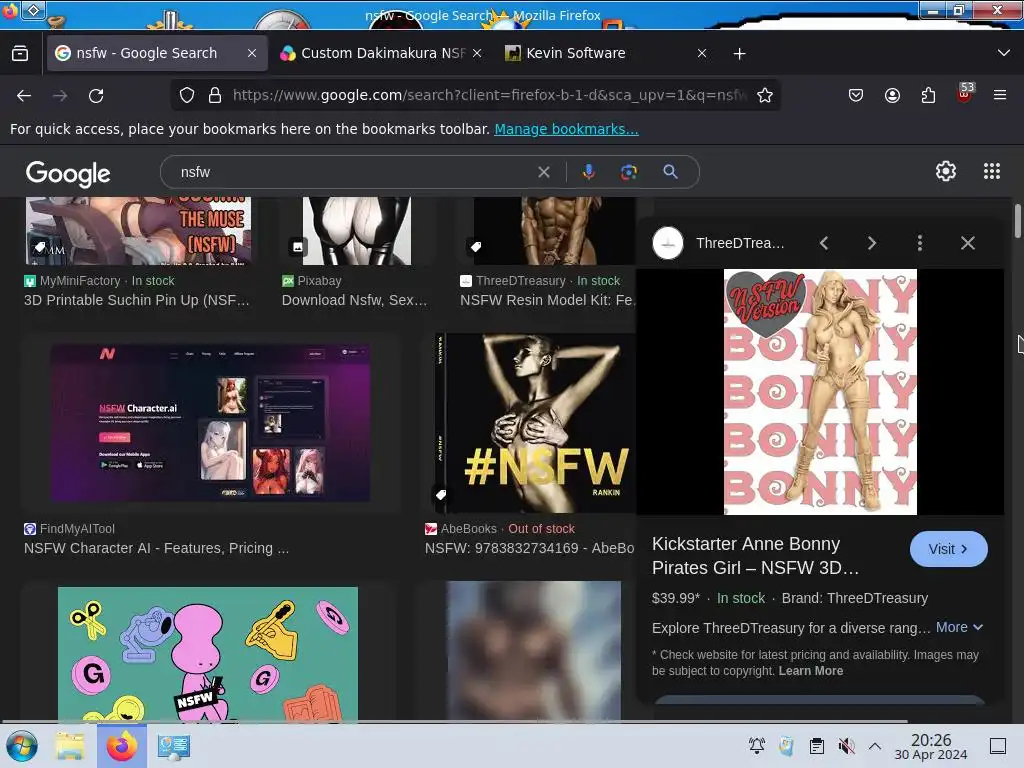Start Google voice search microphone

(588, 172)
